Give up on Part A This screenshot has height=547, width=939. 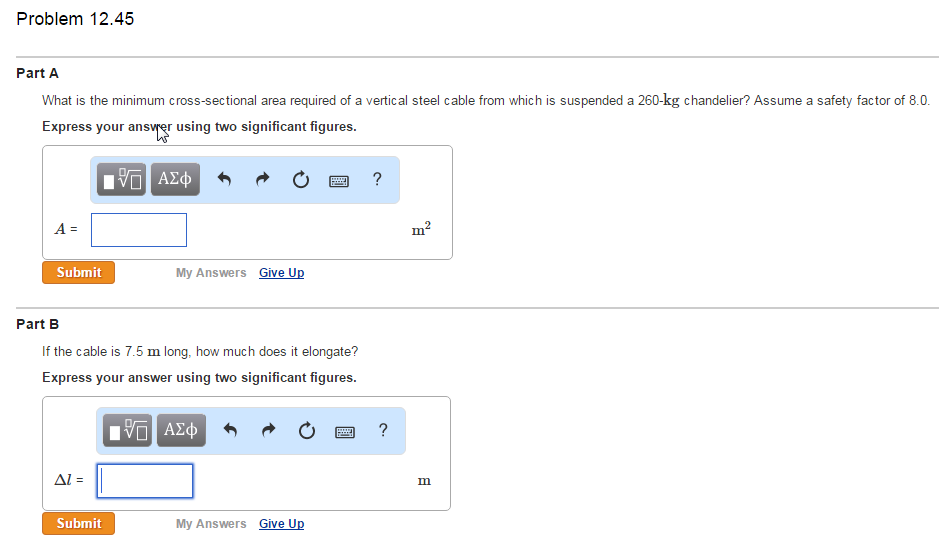[281, 273]
